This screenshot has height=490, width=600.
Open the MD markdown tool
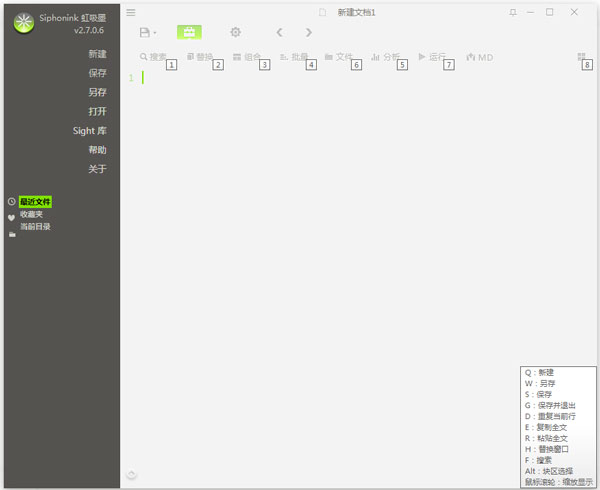[x=479, y=57]
